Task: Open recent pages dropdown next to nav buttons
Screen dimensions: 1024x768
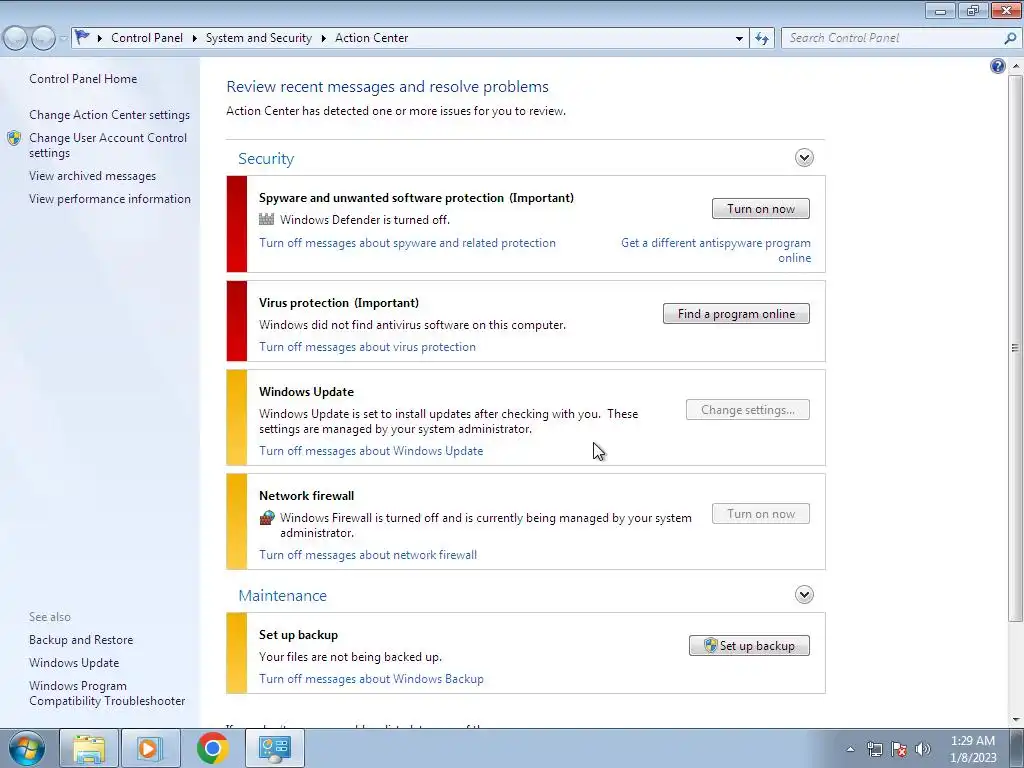Action: click(x=63, y=38)
